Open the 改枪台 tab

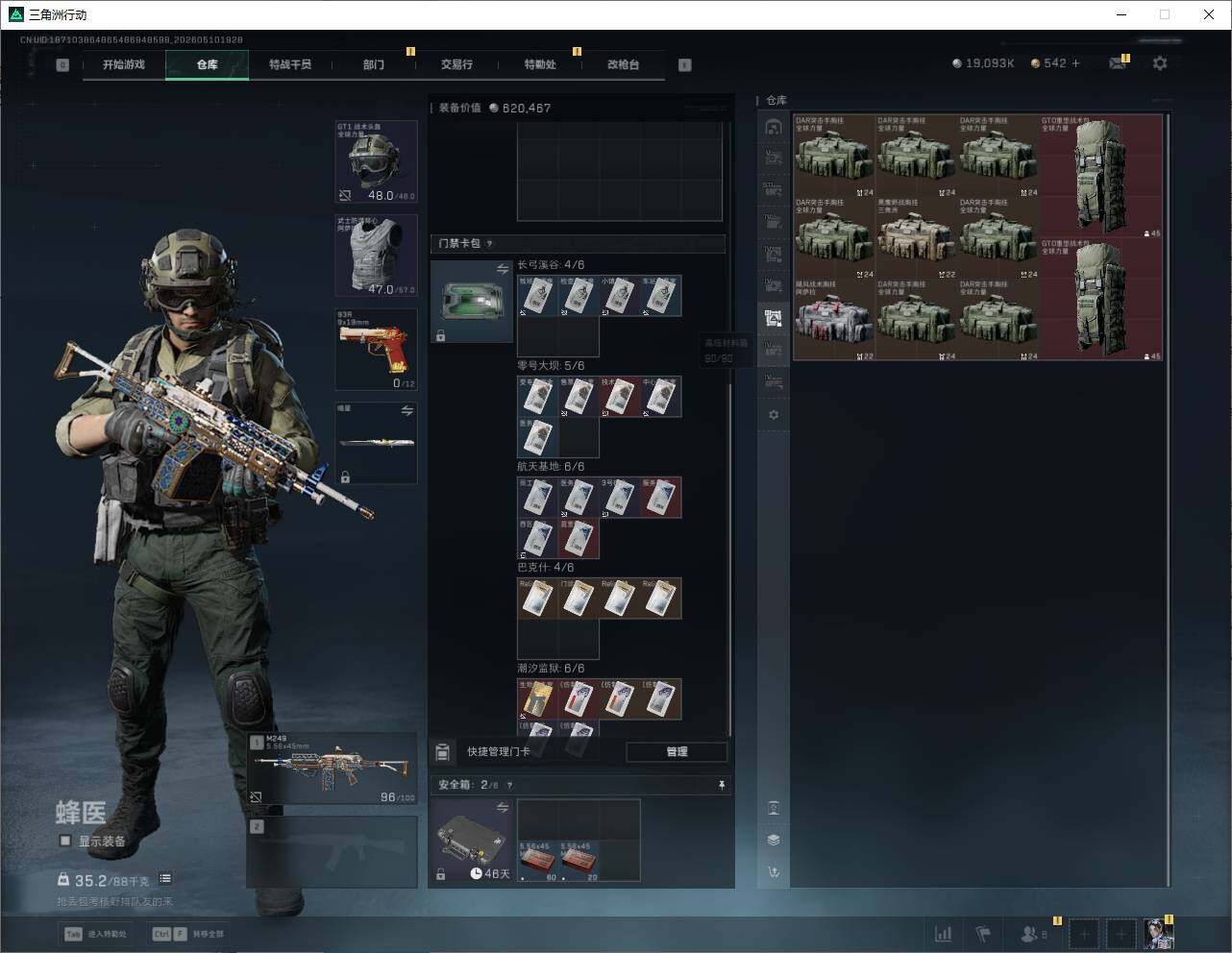[x=623, y=64]
